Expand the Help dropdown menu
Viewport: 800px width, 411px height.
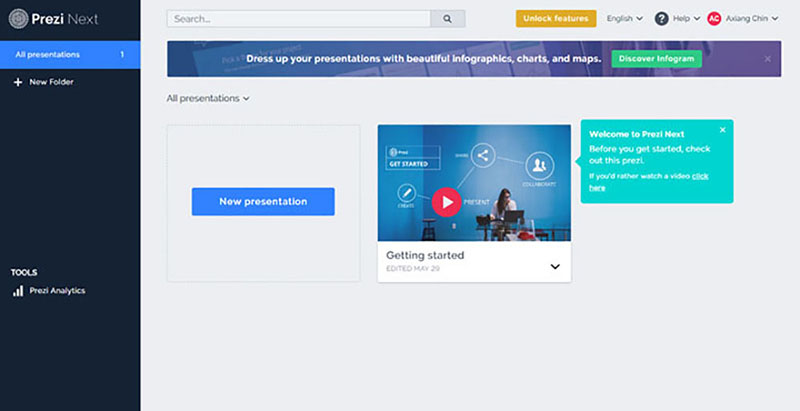coord(686,18)
